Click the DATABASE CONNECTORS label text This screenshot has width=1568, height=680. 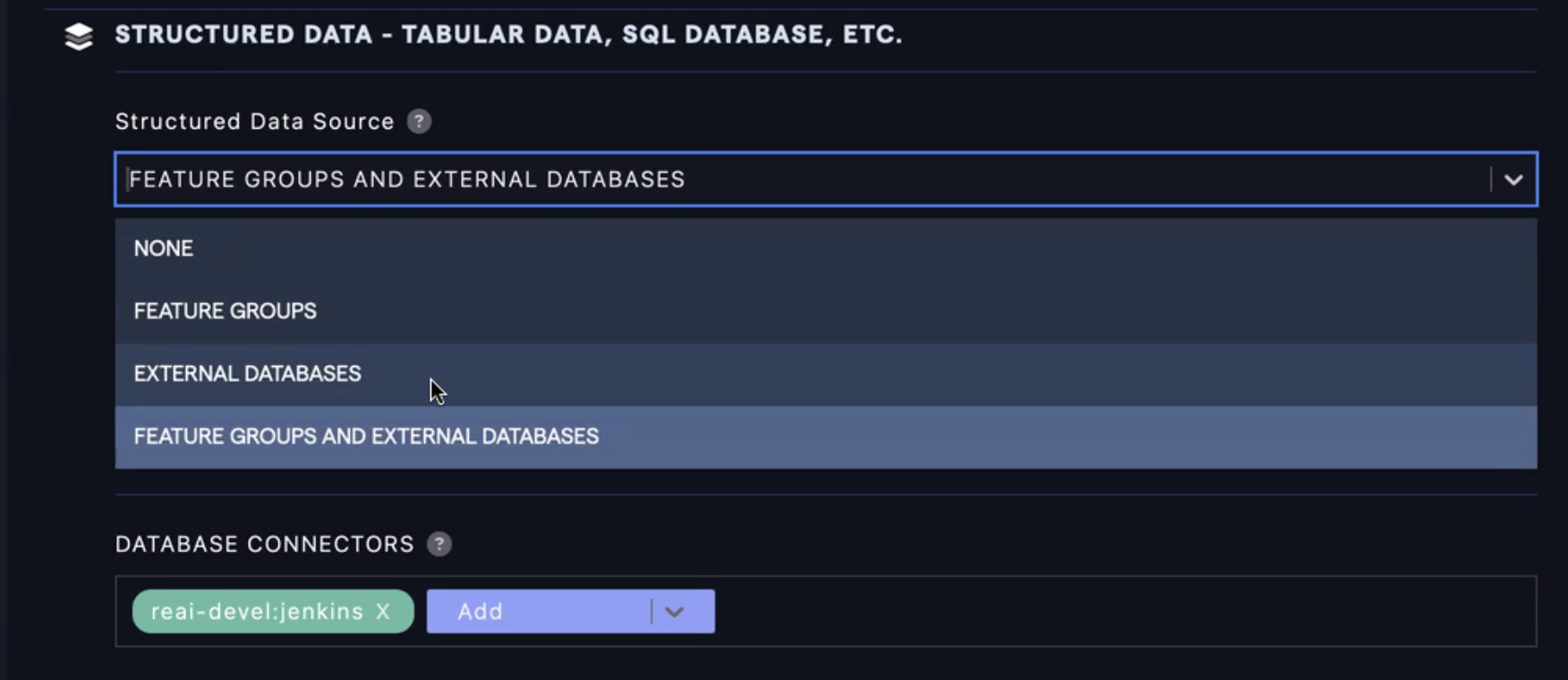[x=265, y=544]
